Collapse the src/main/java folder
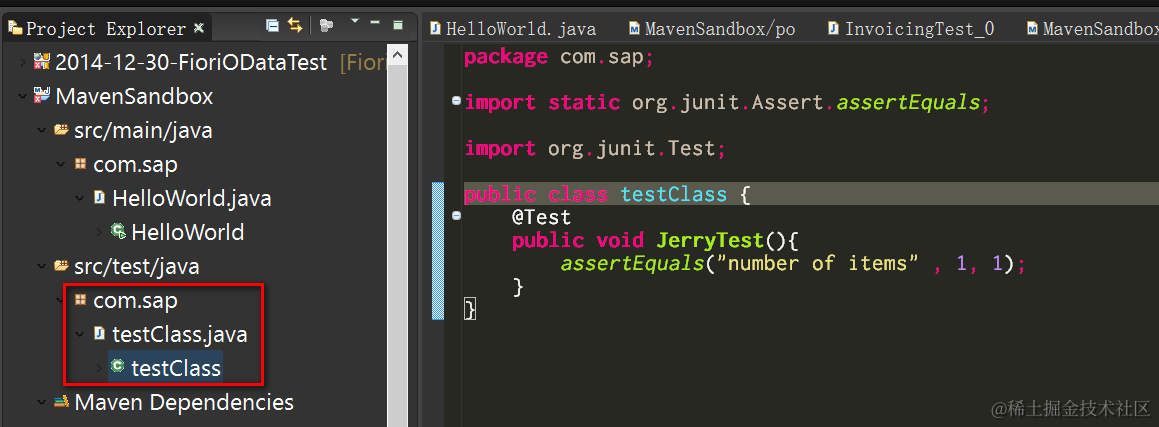The height and width of the screenshot is (427, 1159). pyautogui.click(x=41, y=131)
